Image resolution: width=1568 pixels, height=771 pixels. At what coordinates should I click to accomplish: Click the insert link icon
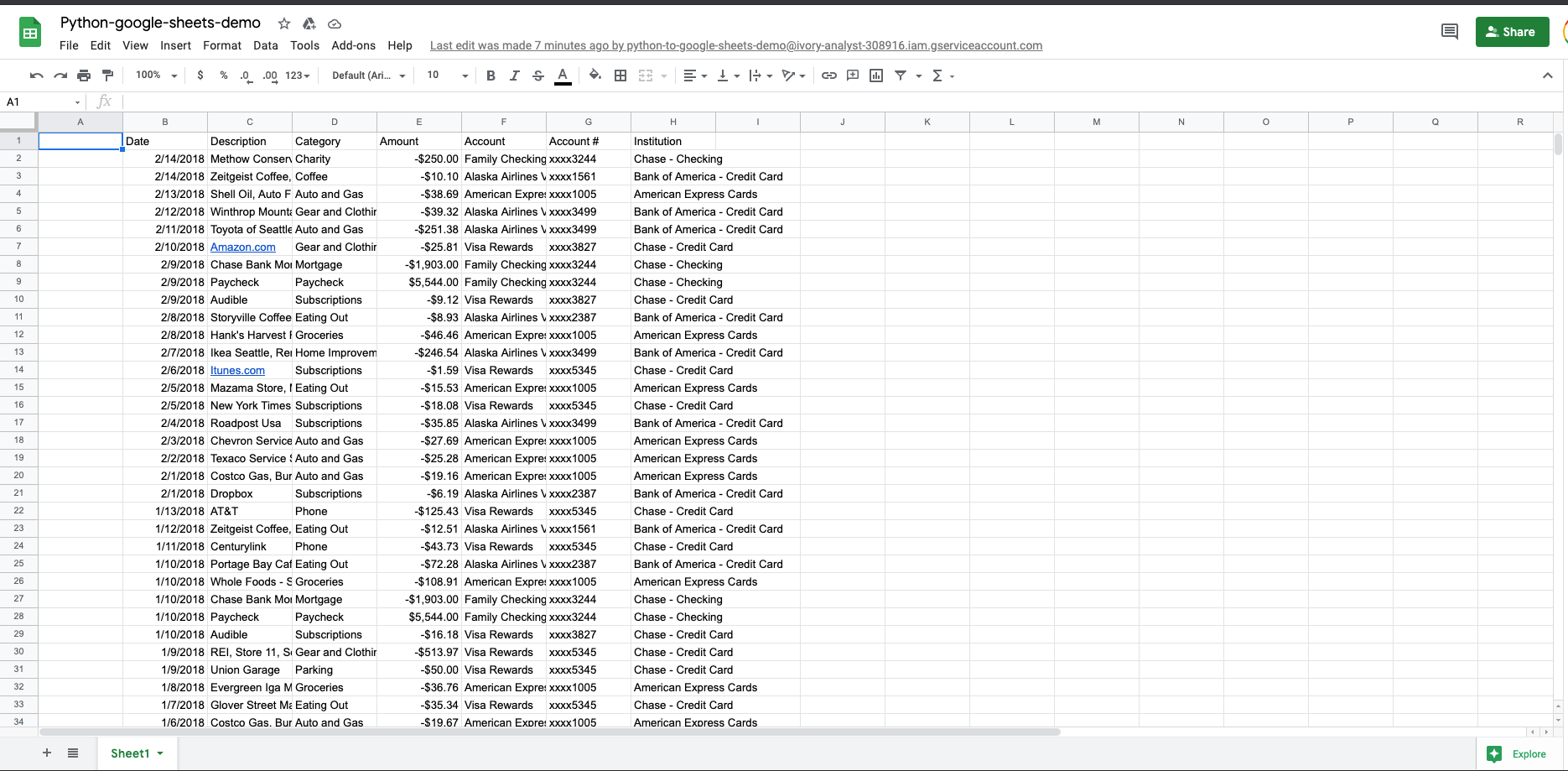[828, 76]
